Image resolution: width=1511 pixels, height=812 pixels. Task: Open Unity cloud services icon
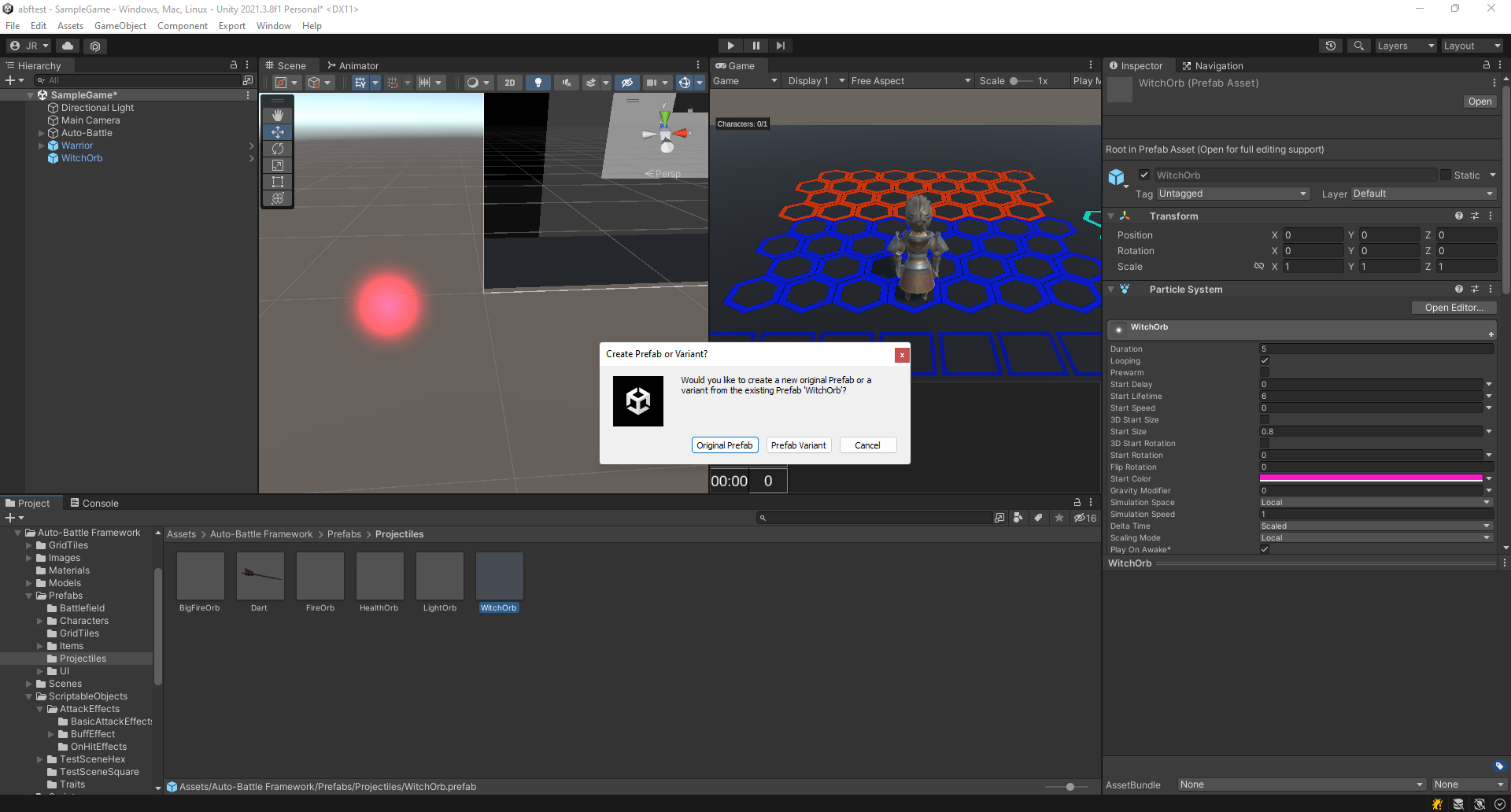coord(68,46)
